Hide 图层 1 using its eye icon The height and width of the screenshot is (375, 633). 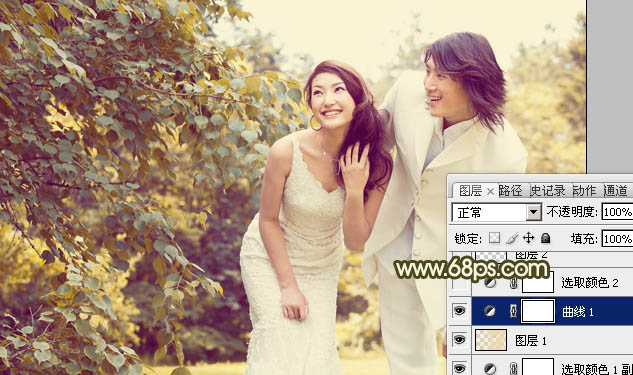pyautogui.click(x=459, y=340)
